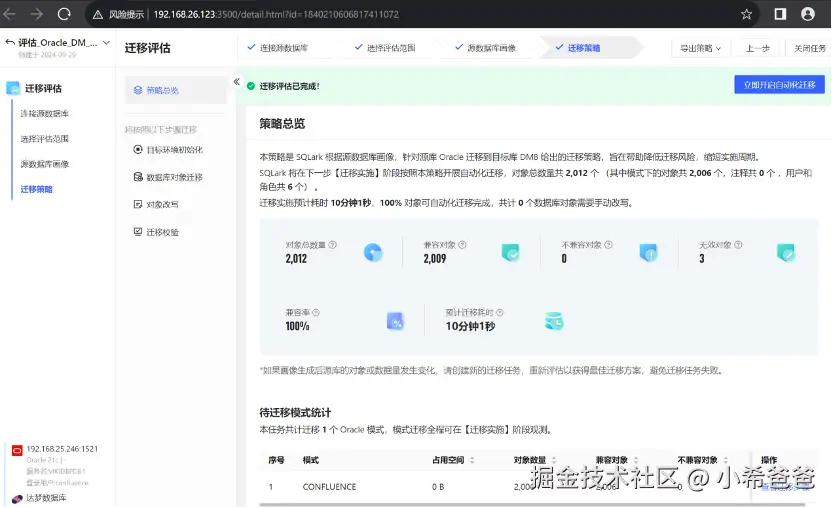The width and height of the screenshot is (832, 508).
Task: Select 迁移策略 in left sidebar
Action: (37, 190)
